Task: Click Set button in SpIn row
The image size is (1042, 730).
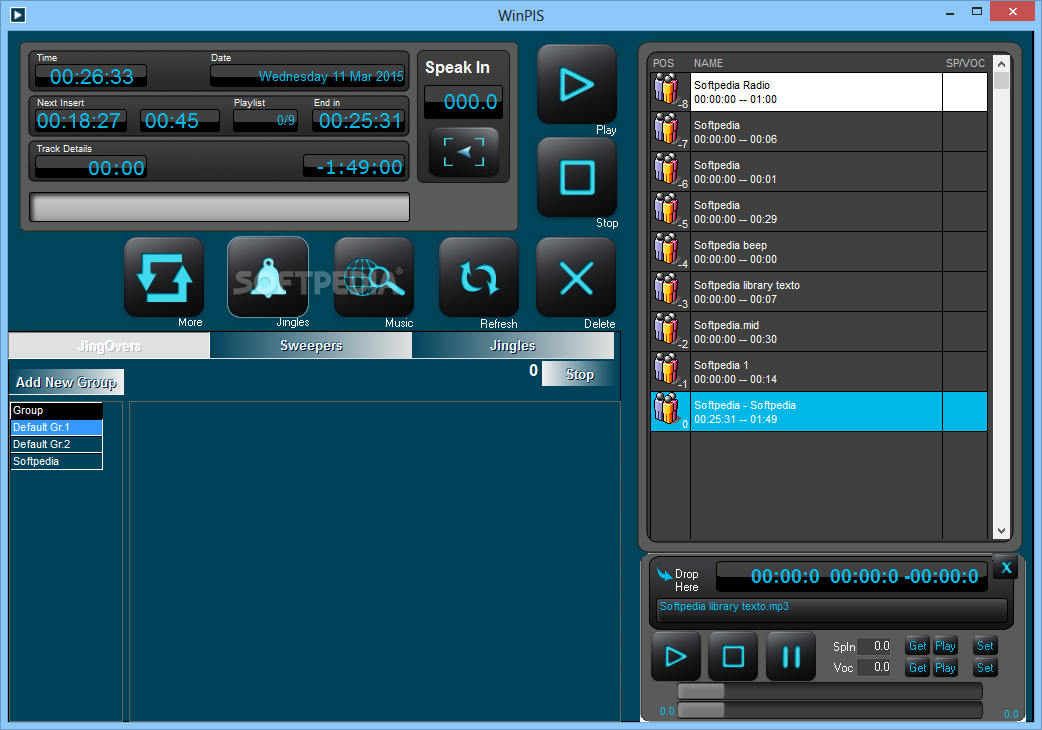Action: [985, 646]
